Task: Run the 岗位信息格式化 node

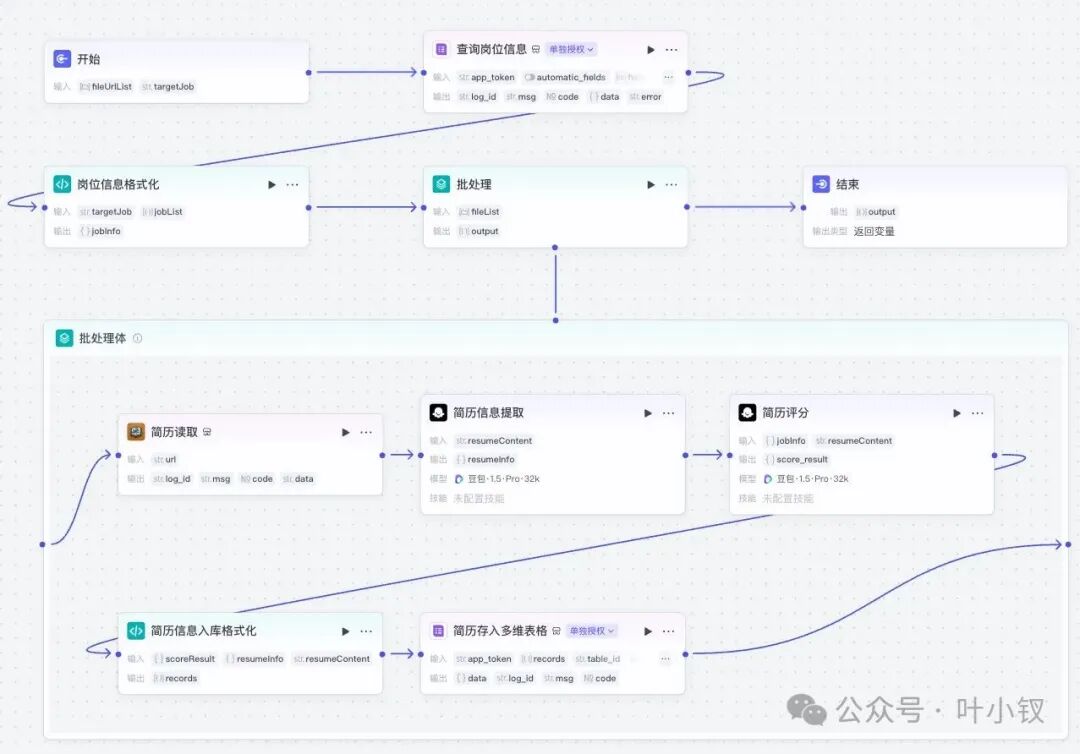Action: point(272,185)
